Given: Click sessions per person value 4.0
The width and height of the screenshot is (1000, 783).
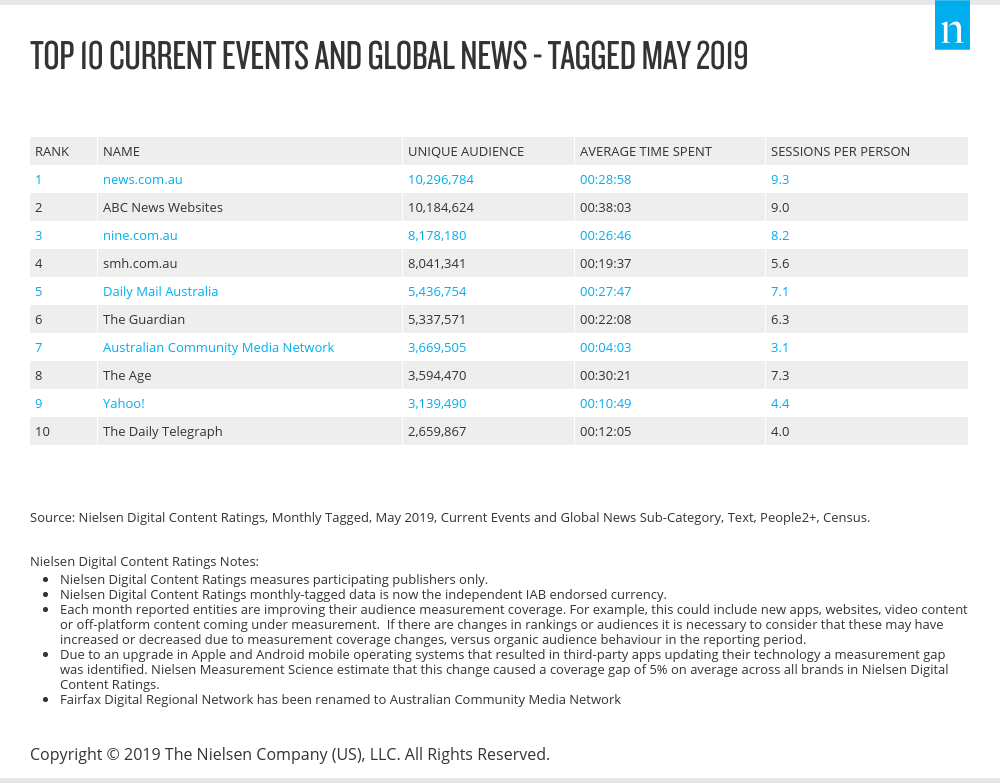Looking at the screenshot, I should [x=780, y=432].
